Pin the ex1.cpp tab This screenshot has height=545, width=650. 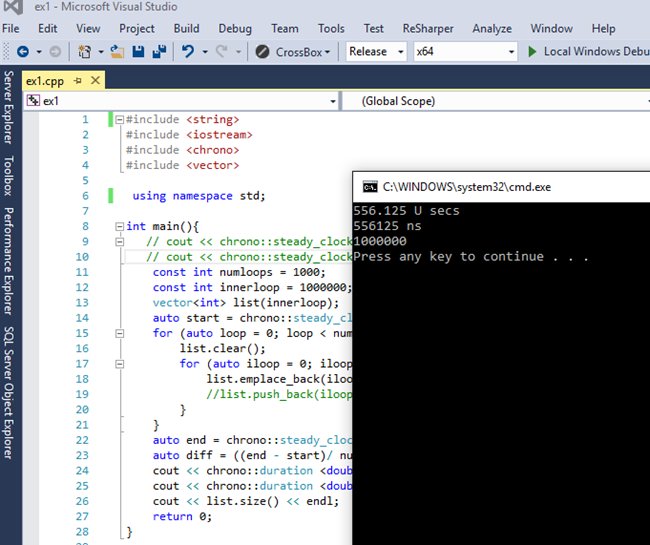78,80
